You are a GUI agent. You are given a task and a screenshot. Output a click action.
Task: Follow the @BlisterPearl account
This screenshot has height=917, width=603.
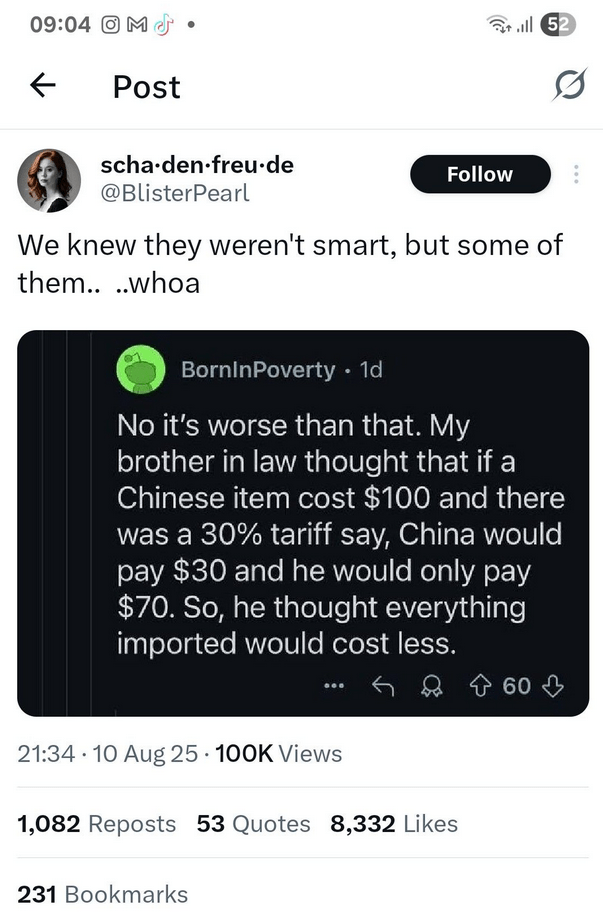point(480,174)
